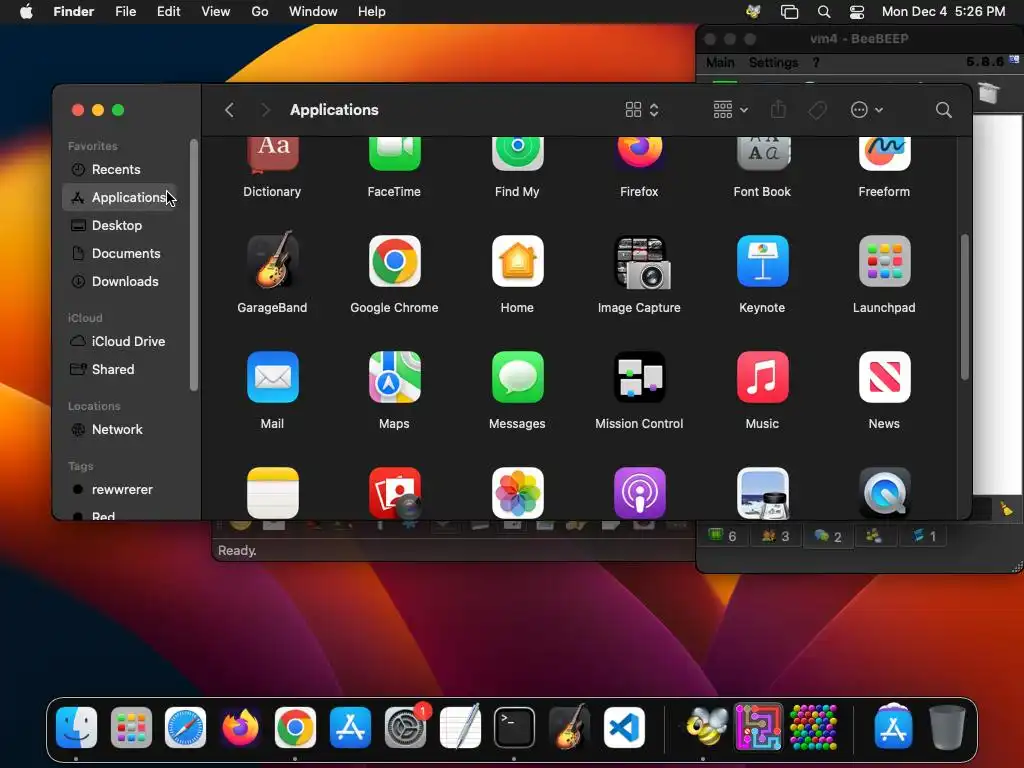Click the Finder sidebar scrollbar
1024x768 pixels.
tap(193, 265)
